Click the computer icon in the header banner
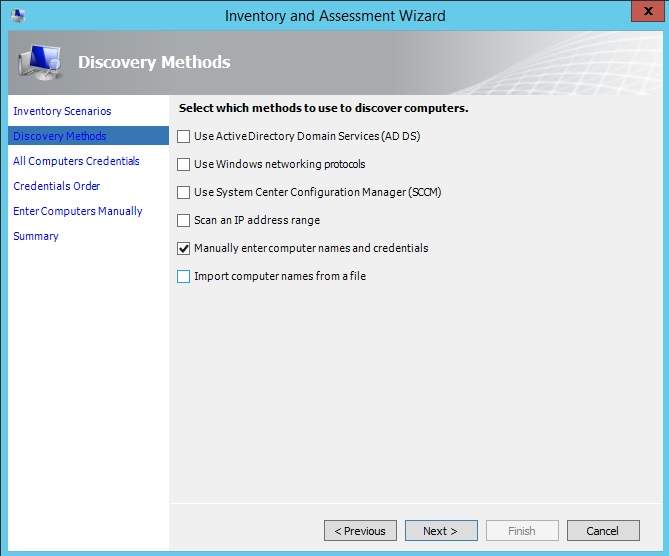Screen dimensions: 669x556 (40, 64)
